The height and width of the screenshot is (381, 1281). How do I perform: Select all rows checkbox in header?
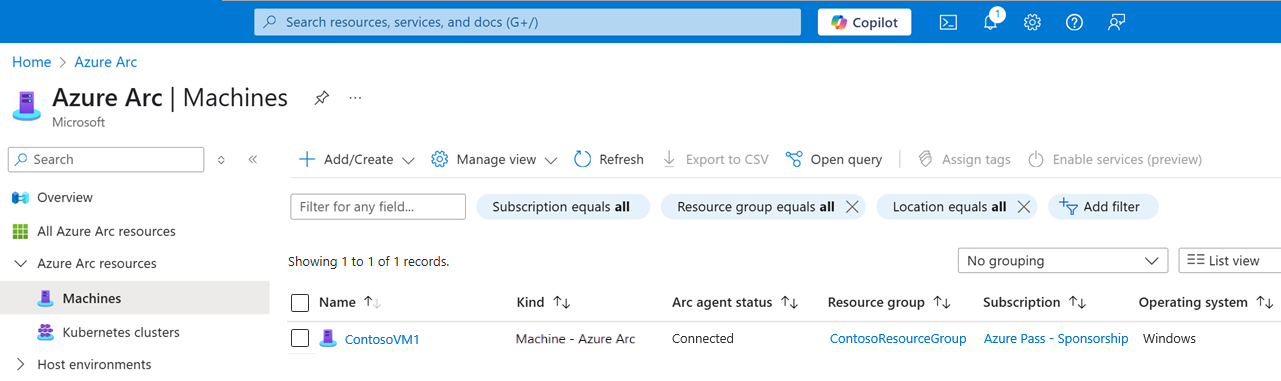(x=300, y=302)
